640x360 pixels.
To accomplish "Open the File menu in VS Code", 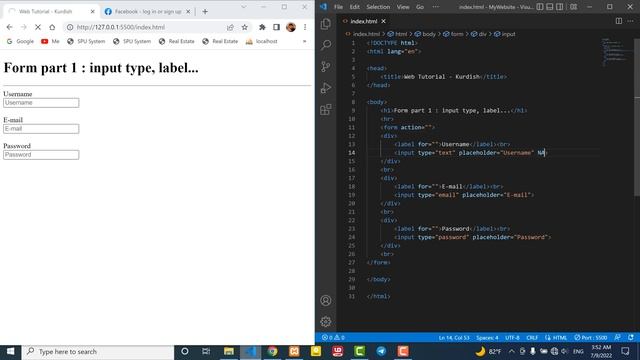I will (338, 7).
